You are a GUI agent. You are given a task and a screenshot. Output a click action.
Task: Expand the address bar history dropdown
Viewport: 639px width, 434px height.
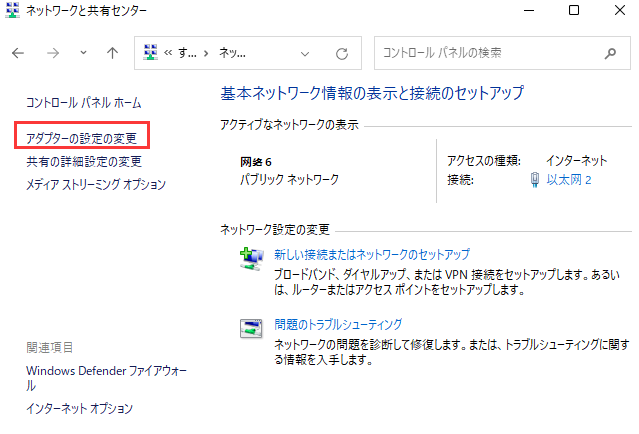point(305,53)
